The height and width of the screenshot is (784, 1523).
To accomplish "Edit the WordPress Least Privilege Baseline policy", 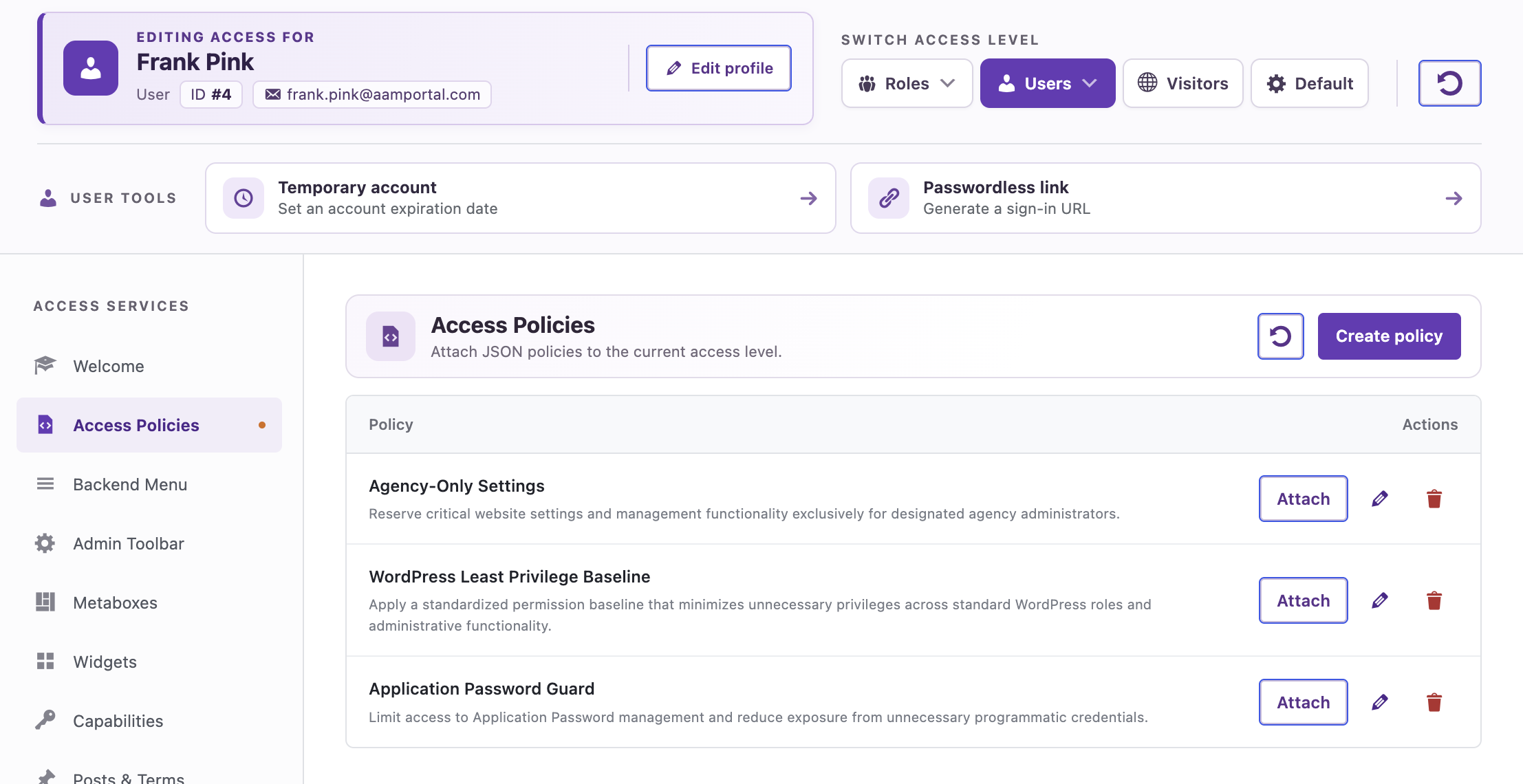I will [1379, 600].
